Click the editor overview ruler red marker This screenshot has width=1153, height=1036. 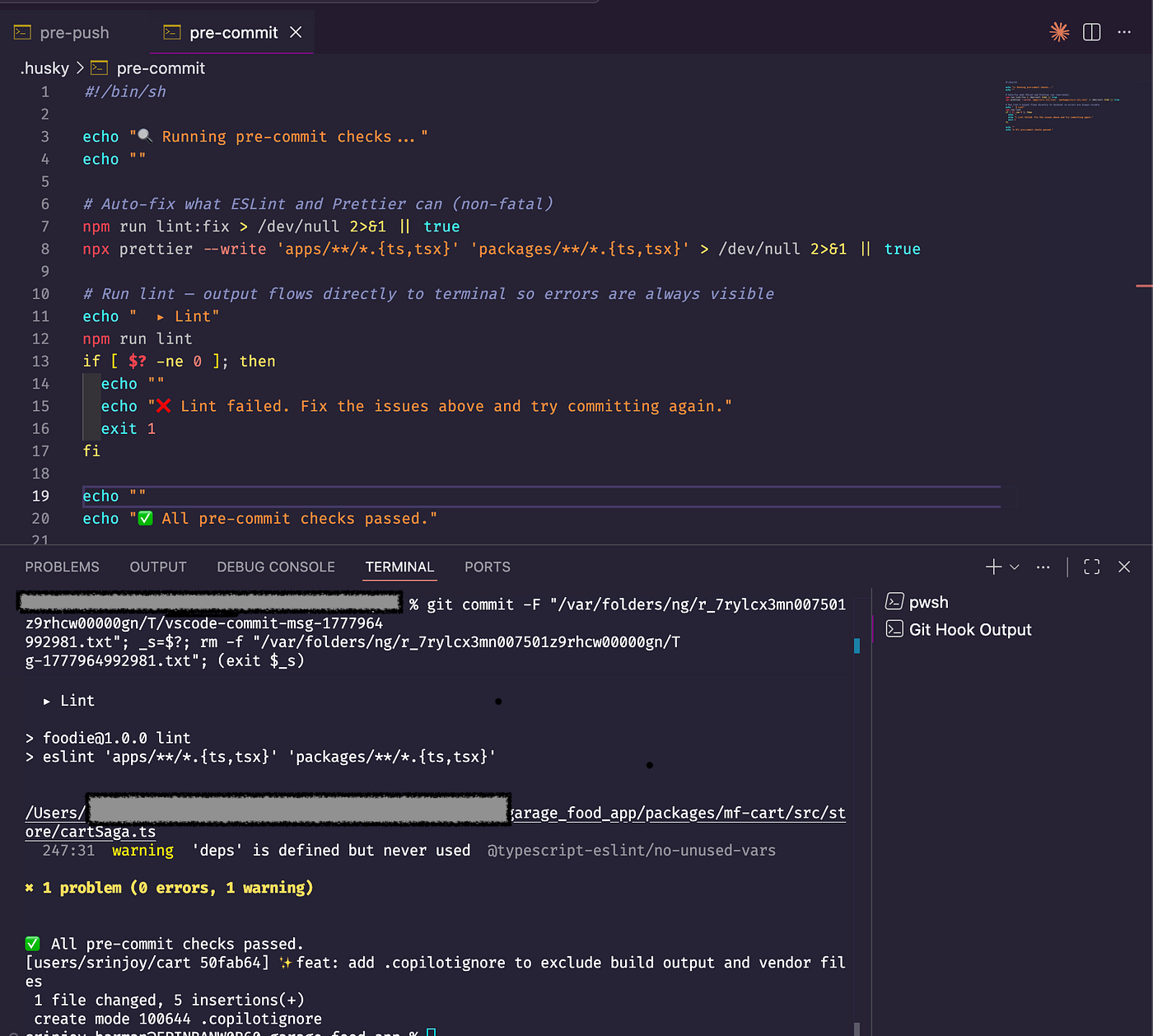[x=1143, y=286]
